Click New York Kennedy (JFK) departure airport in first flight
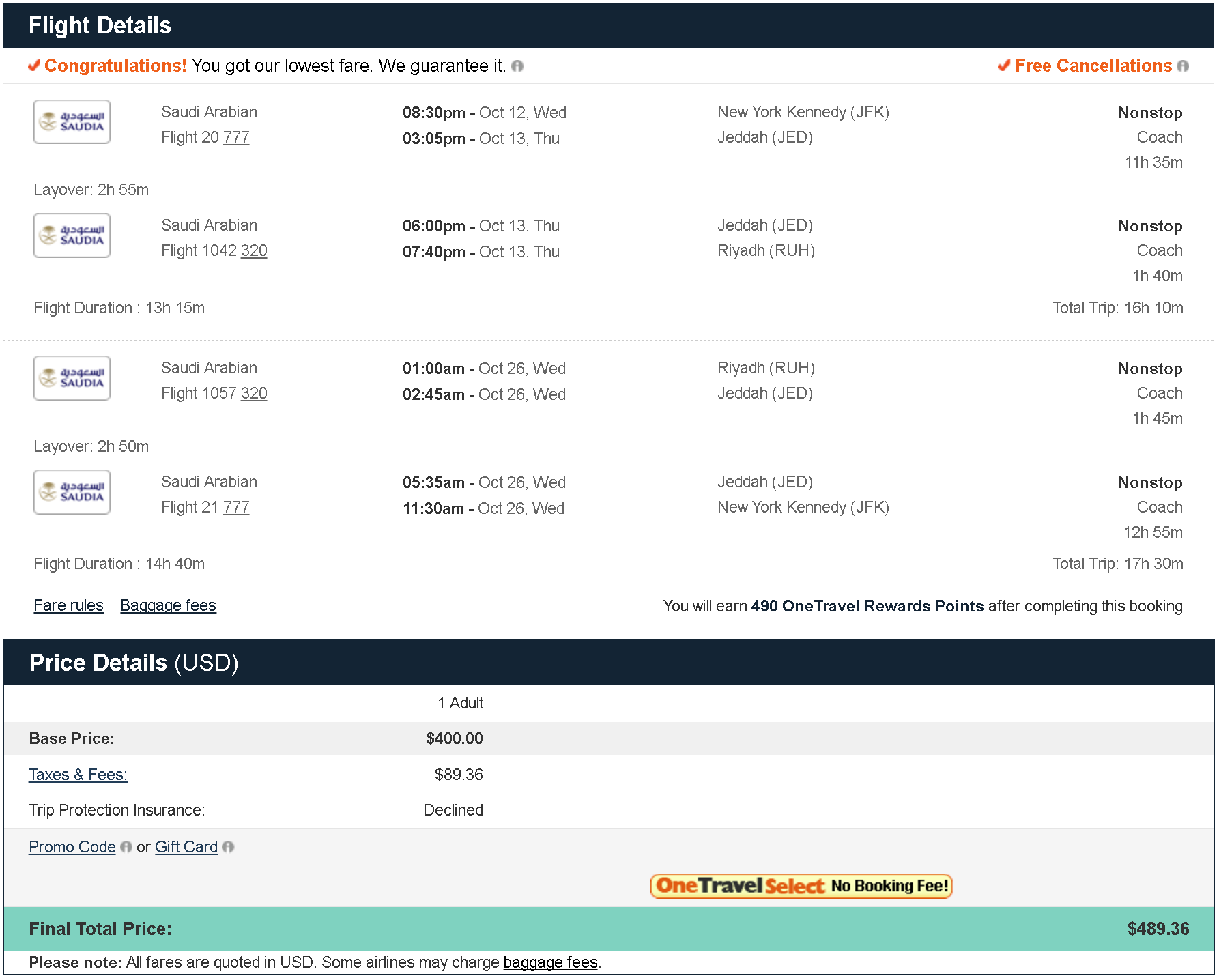The height and width of the screenshot is (980, 1219). (803, 112)
